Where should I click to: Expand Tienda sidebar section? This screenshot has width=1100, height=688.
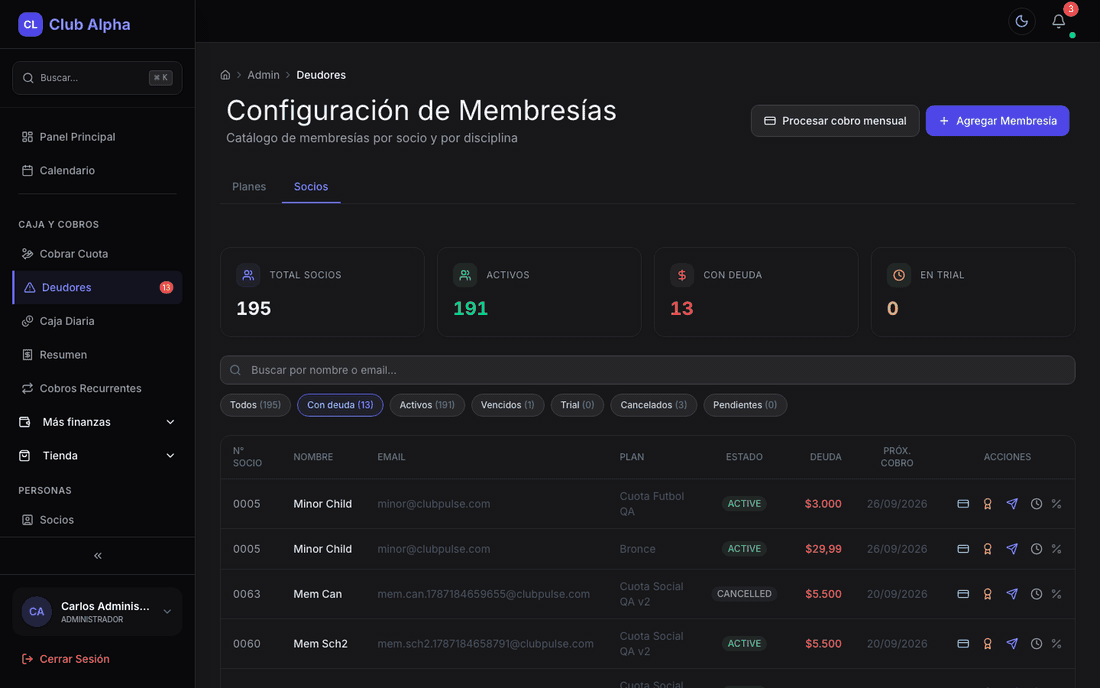[98, 455]
